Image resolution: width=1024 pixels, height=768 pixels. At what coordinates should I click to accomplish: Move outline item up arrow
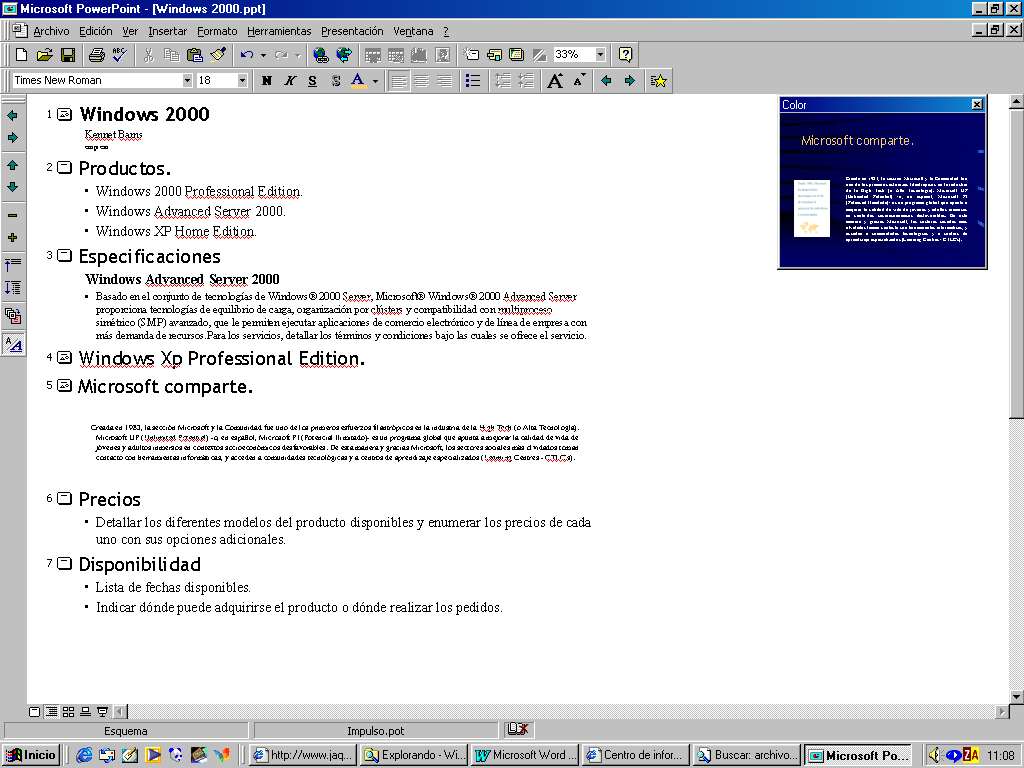(12, 165)
